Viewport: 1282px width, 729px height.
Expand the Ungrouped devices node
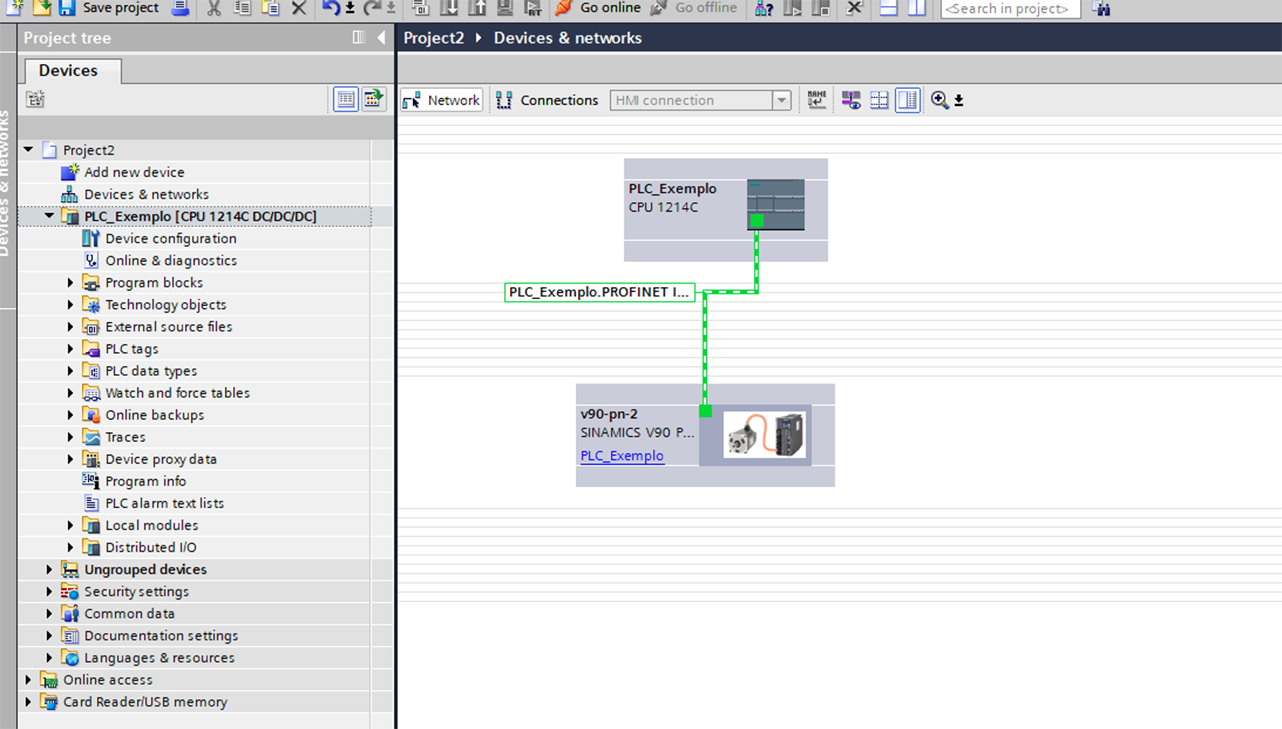click(49, 569)
